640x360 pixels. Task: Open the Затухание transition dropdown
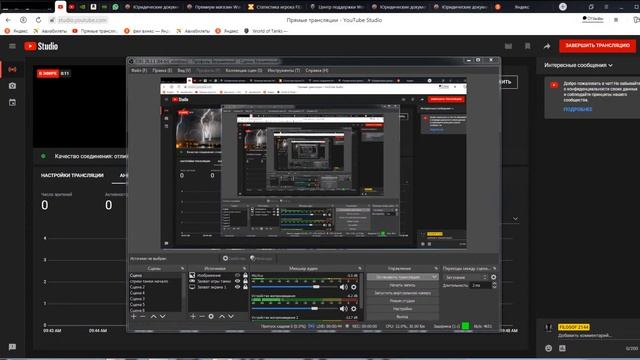pos(466,277)
